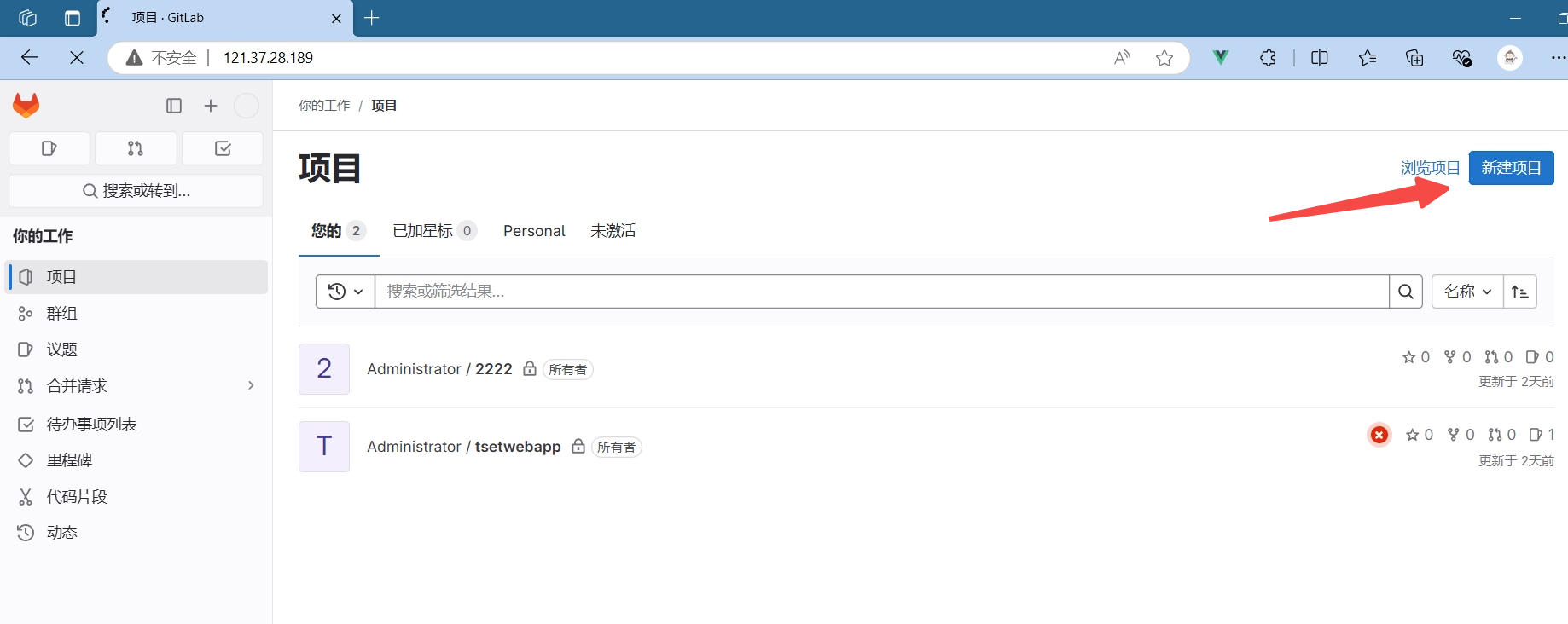Click the star count on tsetwebapp row
Image resolution: width=1568 pixels, height=624 pixels.
tap(1420, 435)
